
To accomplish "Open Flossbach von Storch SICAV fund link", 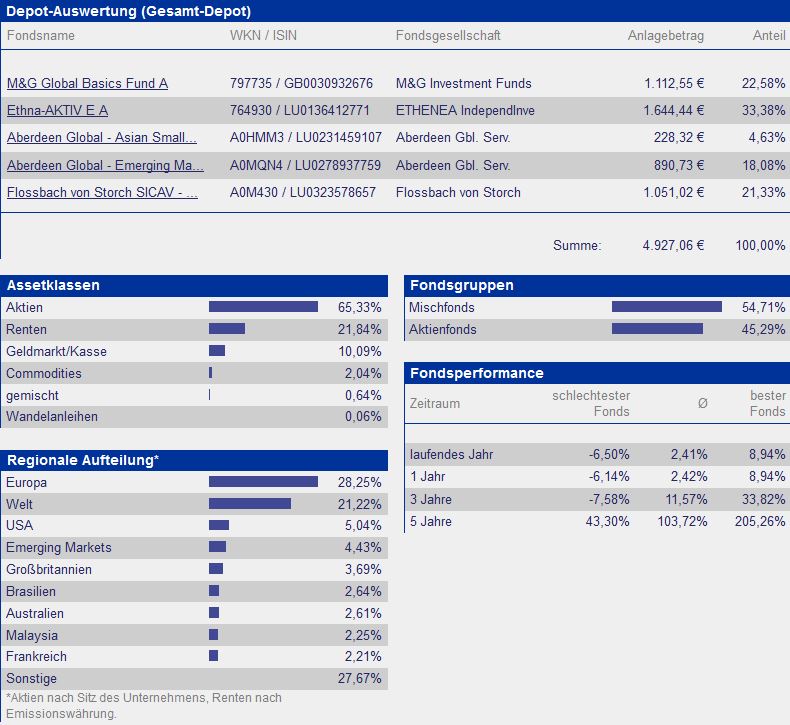I will (x=102, y=192).
